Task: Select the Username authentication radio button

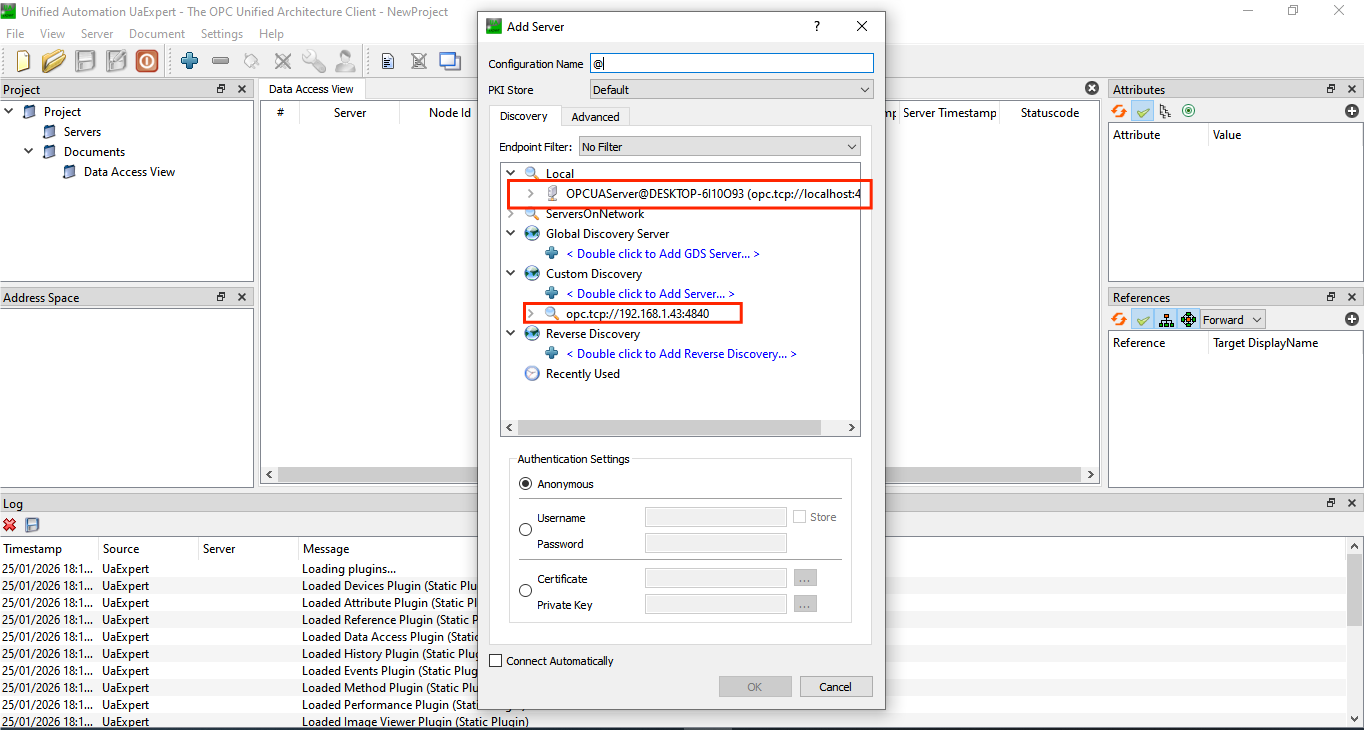Action: coord(526,530)
